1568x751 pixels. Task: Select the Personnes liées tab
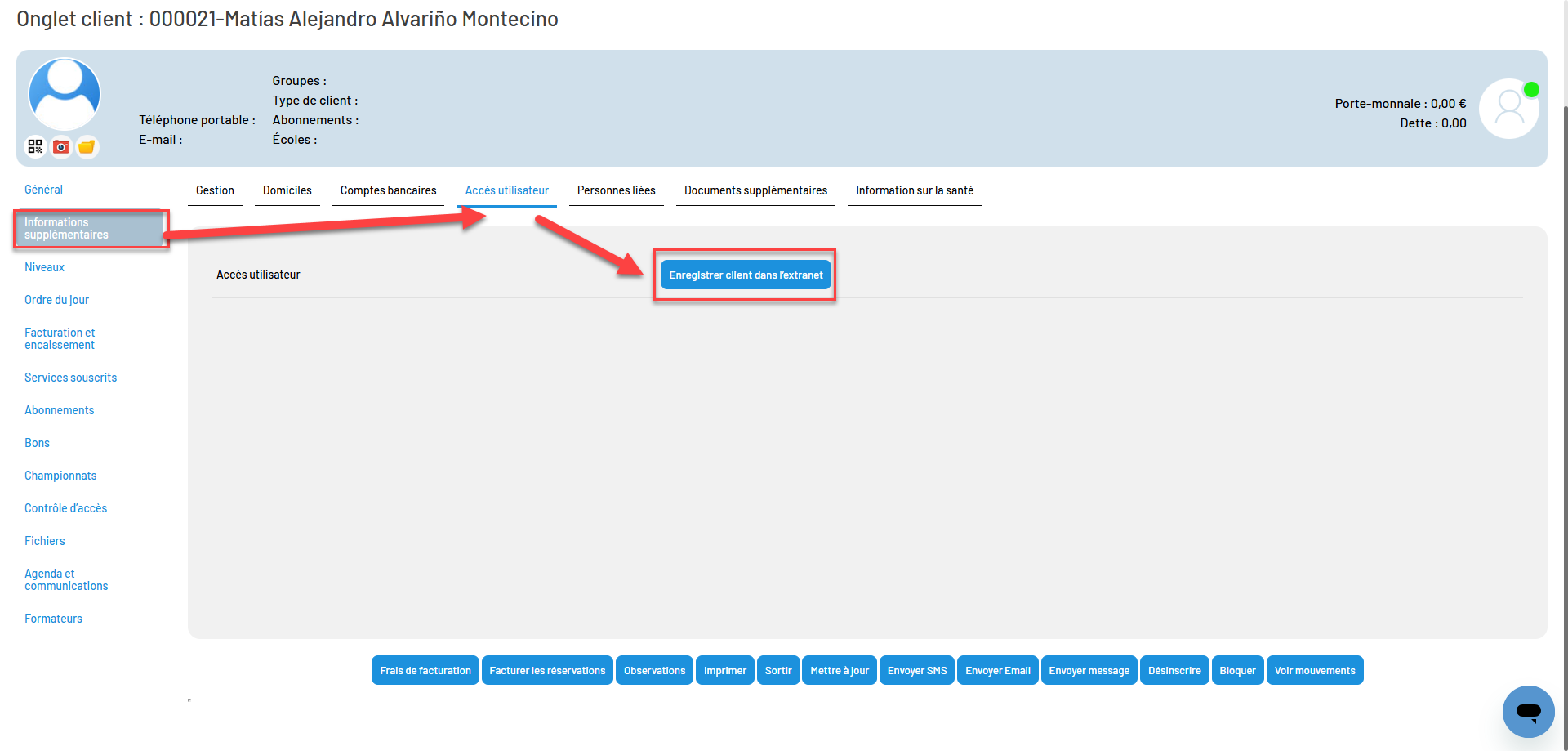point(616,190)
